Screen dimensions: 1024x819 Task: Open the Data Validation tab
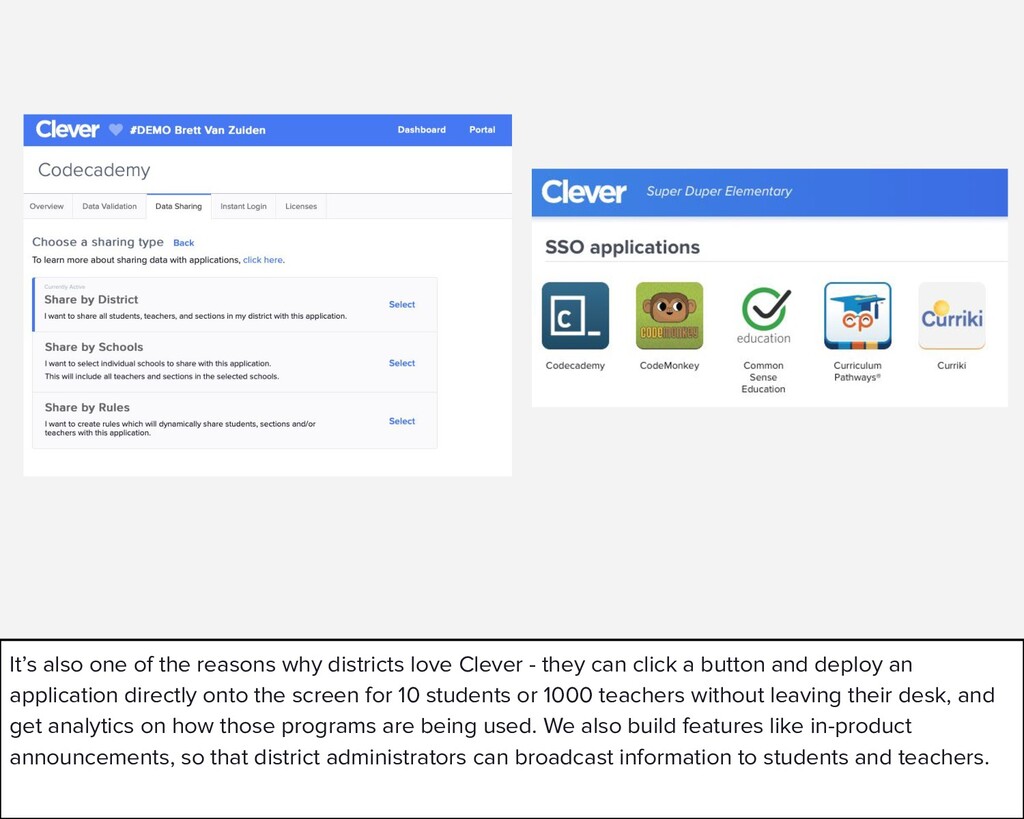click(110, 206)
